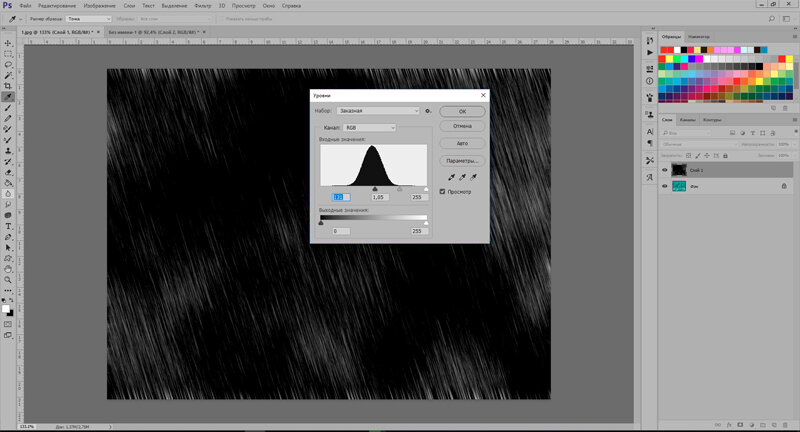Image resolution: width=800 pixels, height=432 pixels.
Task: Switch to the Навигатор tab
Action: click(x=698, y=37)
